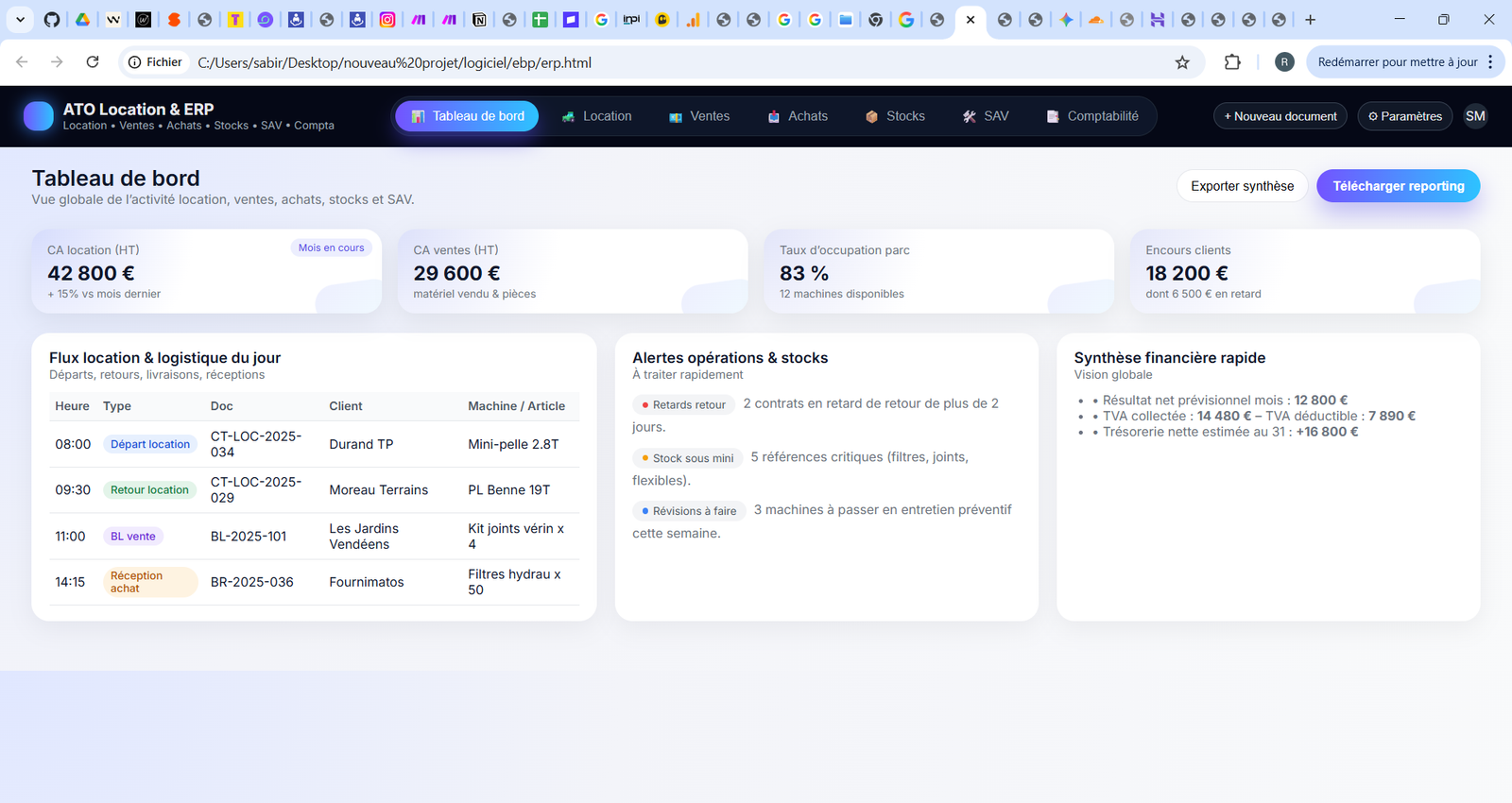
Task: Open the blue folder icon tab
Action: point(846,20)
